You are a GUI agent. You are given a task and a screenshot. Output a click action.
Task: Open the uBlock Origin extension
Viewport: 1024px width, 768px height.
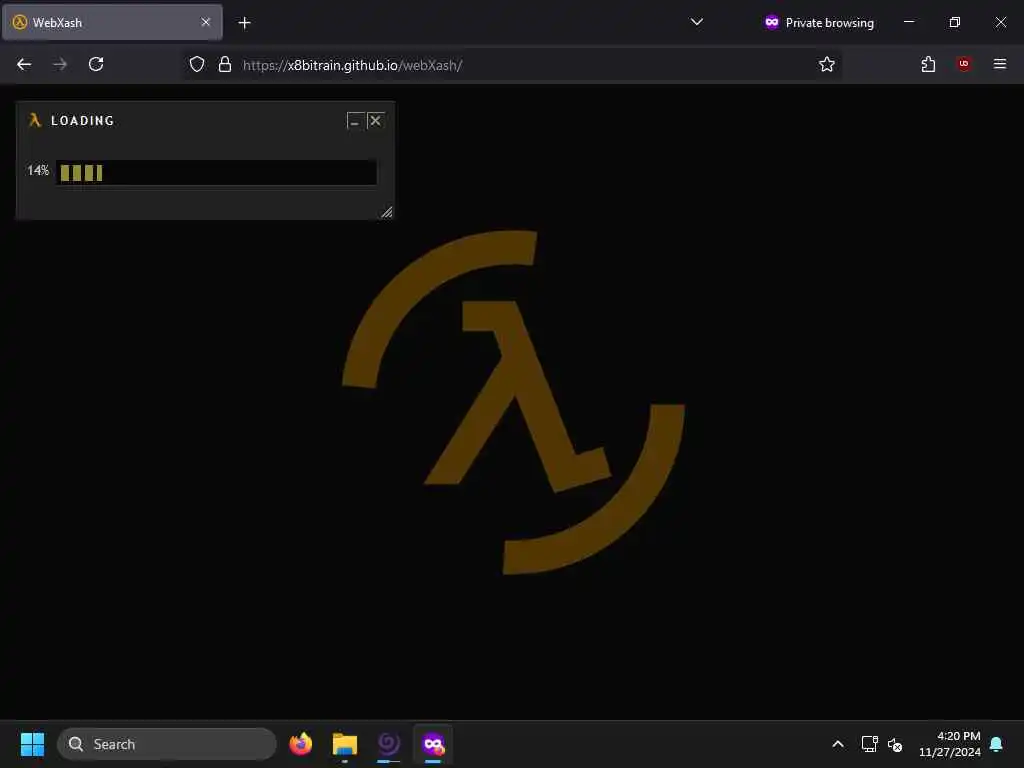click(964, 64)
